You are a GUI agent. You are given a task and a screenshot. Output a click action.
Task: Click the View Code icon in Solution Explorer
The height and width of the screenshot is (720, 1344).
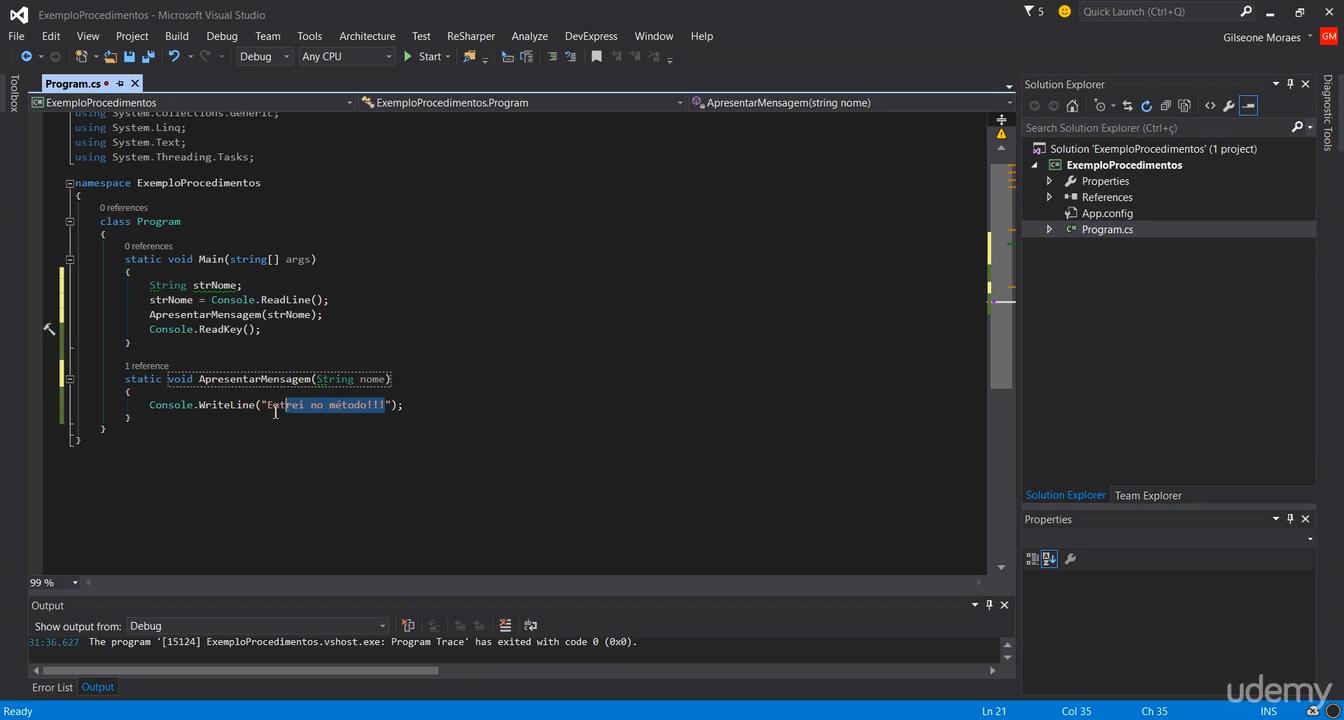pyautogui.click(x=1210, y=106)
